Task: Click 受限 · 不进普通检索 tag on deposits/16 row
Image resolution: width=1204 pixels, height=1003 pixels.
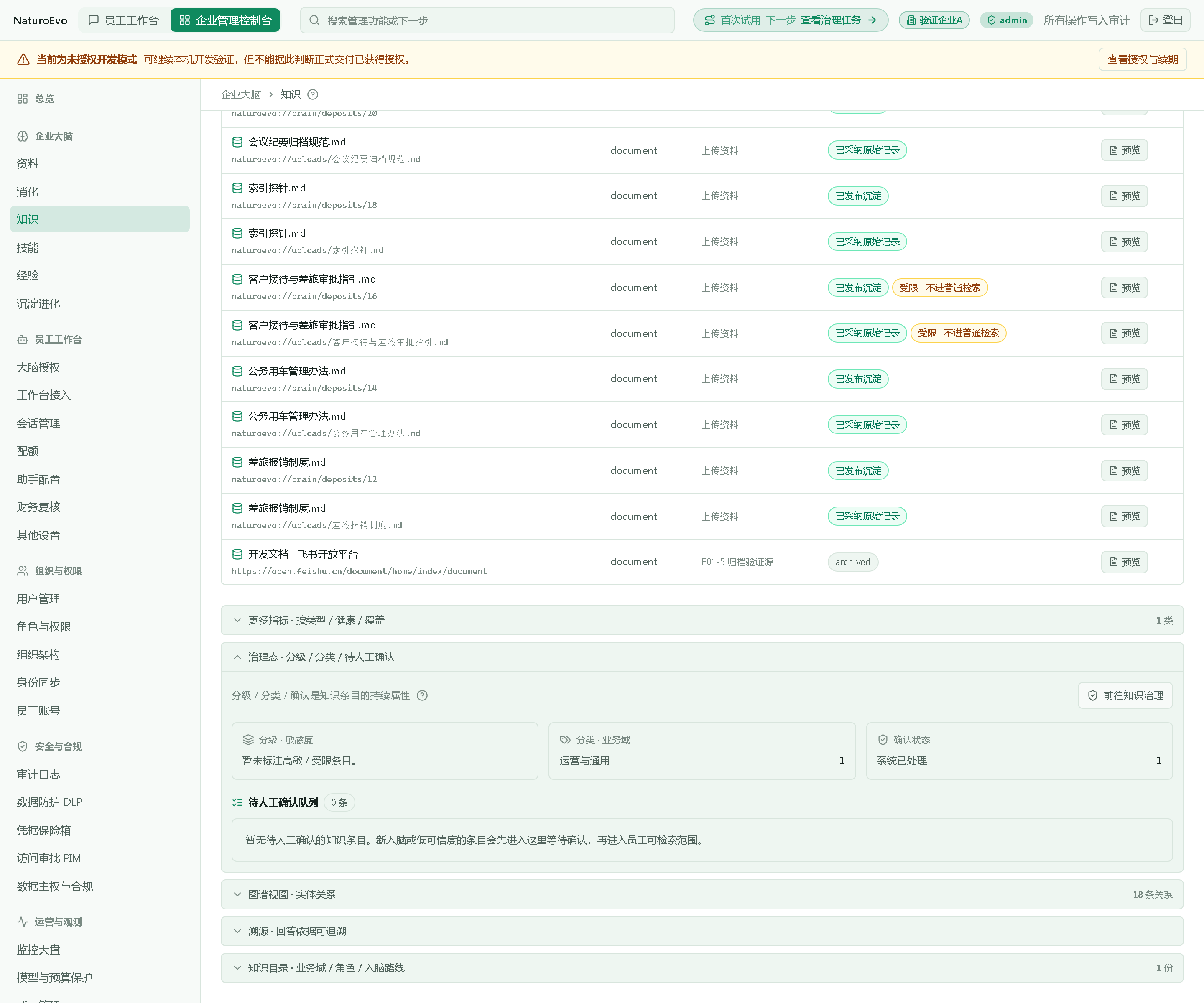Action: pos(940,288)
